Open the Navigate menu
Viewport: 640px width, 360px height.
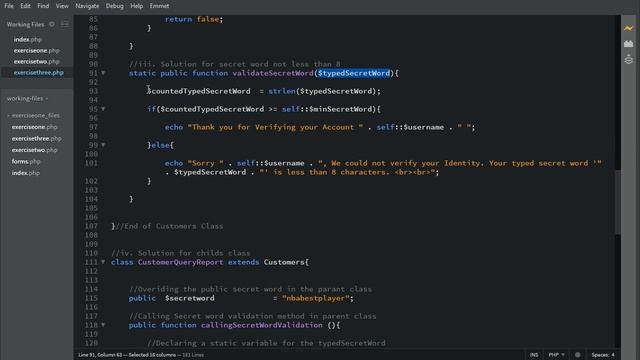click(x=87, y=6)
